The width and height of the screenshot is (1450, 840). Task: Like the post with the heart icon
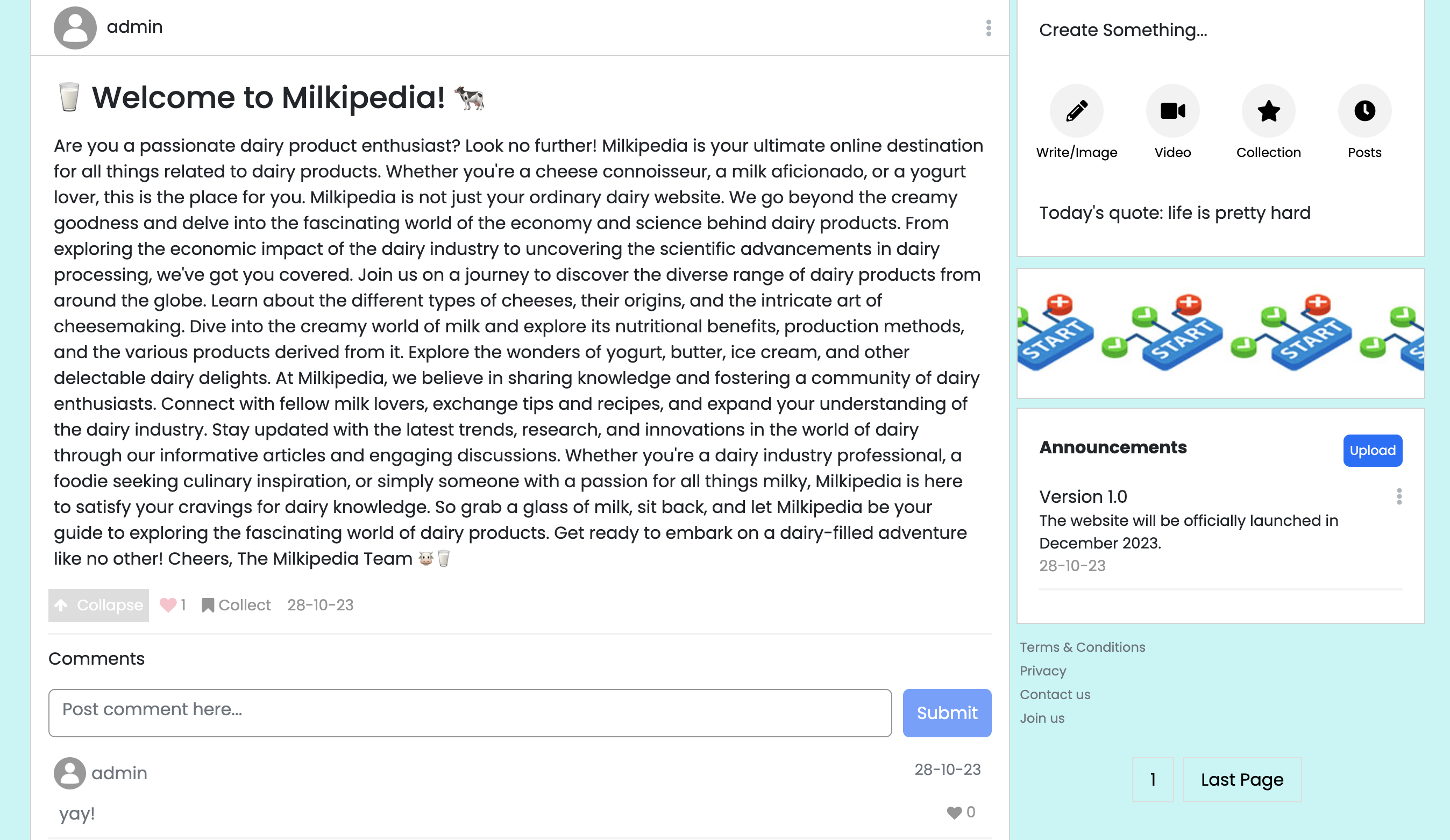click(168, 604)
